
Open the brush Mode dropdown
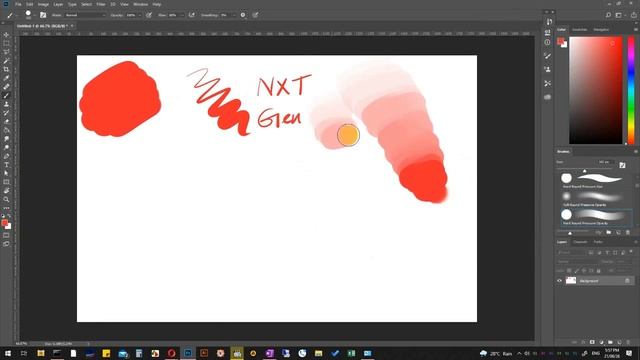[85, 15]
